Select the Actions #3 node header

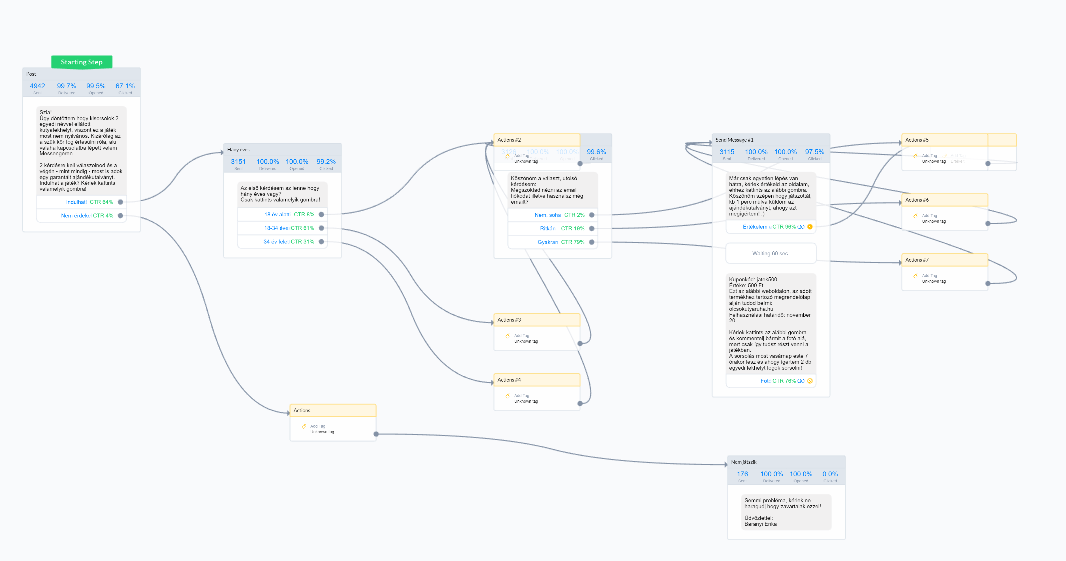click(537, 320)
